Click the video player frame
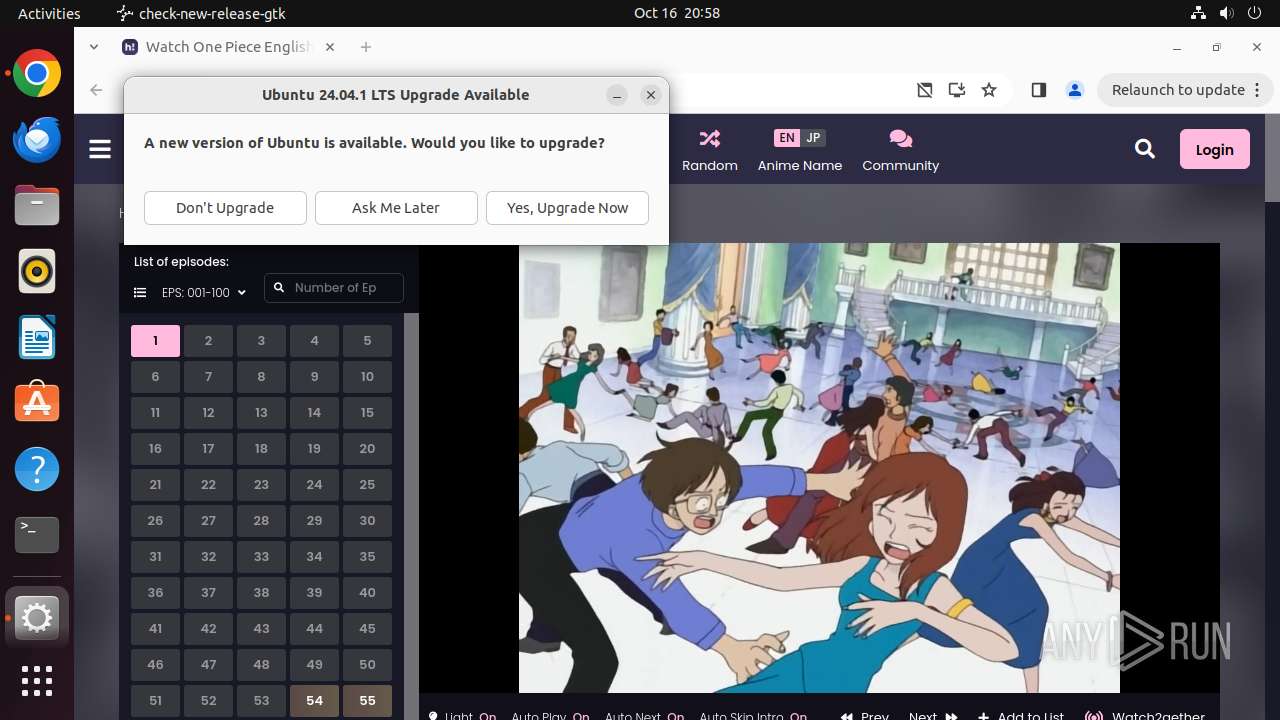 (x=819, y=467)
